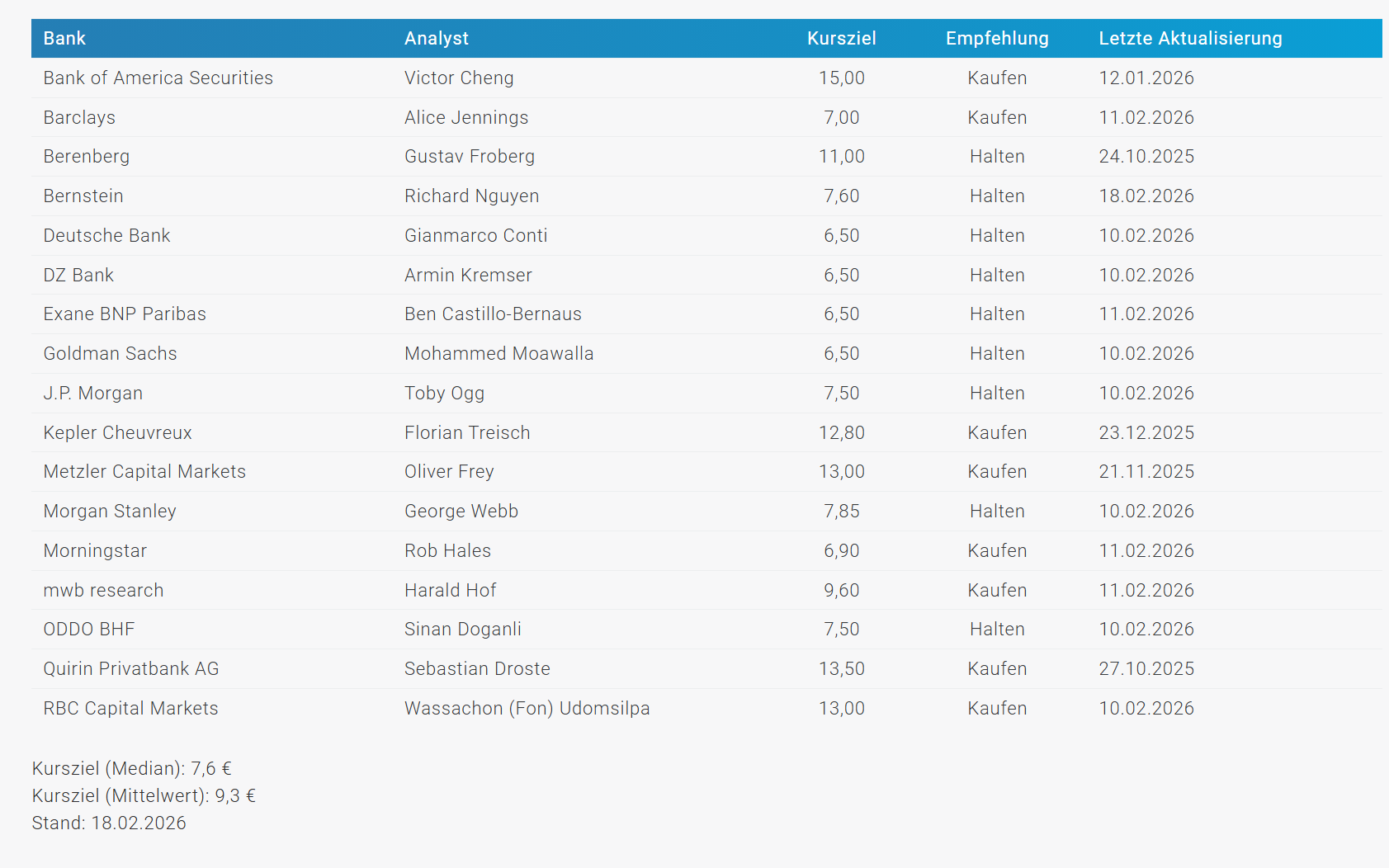1389x868 pixels.
Task: Click the Kaufen recommendation in RBC Capital Markets row
Action: [997, 709]
